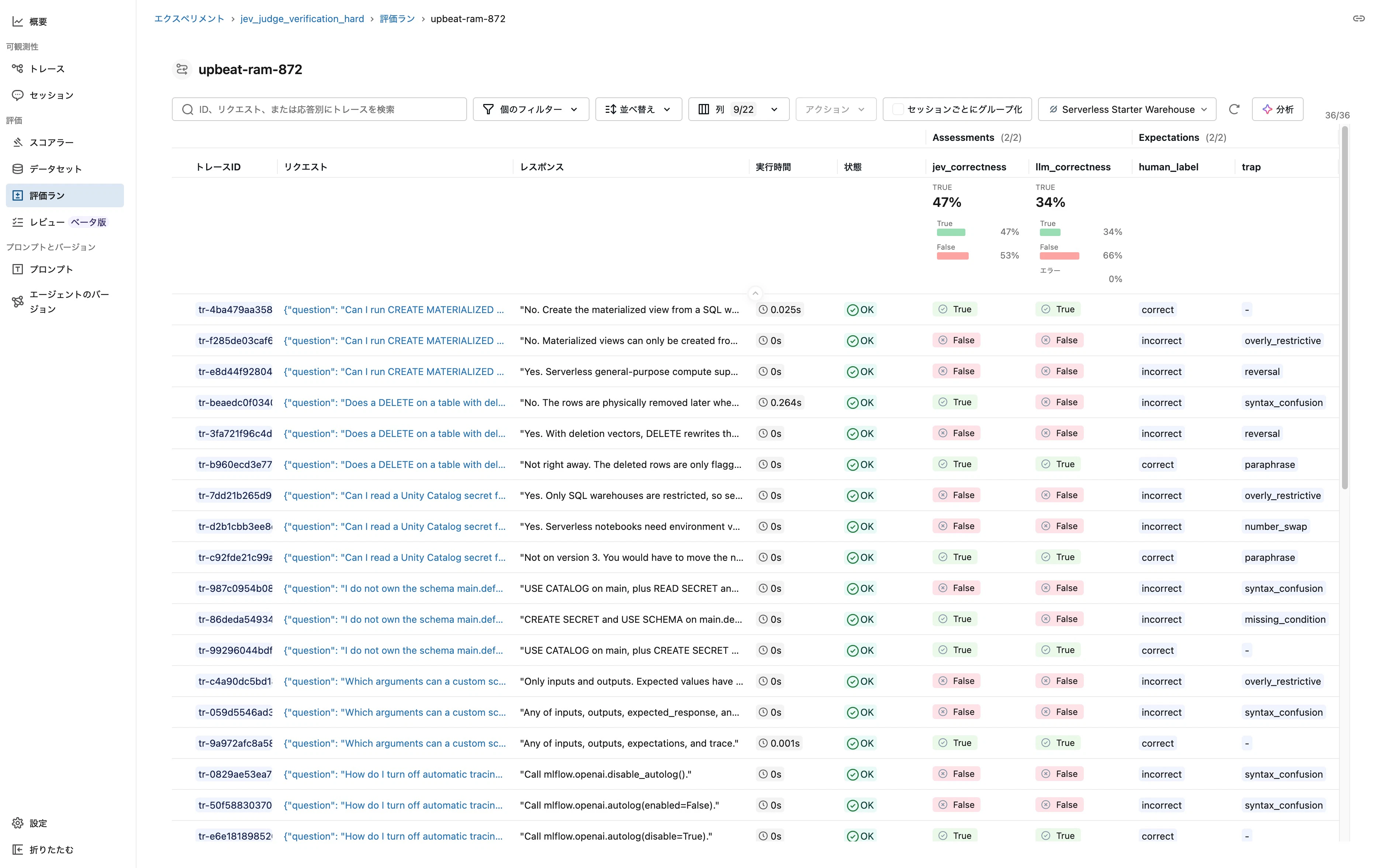This screenshot has width=1373, height=868.
Task: Click the vertical scrollbar of the table
Action: [1345, 308]
